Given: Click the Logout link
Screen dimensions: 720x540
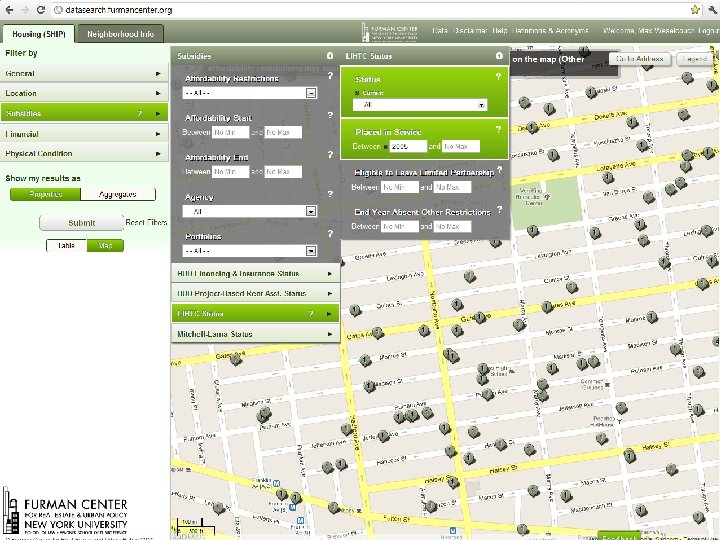Looking at the screenshot, I should pyautogui.click(x=708, y=31).
